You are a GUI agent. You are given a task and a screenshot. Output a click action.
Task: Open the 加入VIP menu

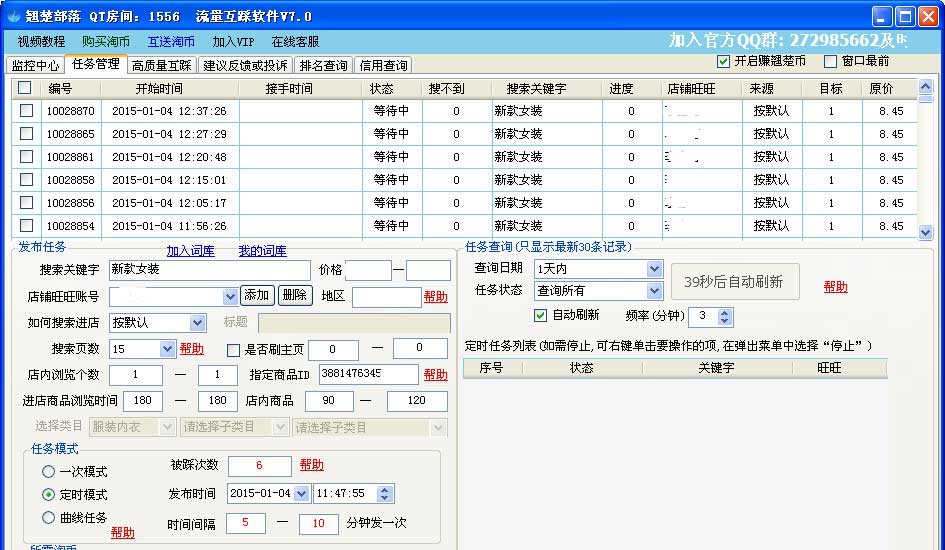[233, 42]
